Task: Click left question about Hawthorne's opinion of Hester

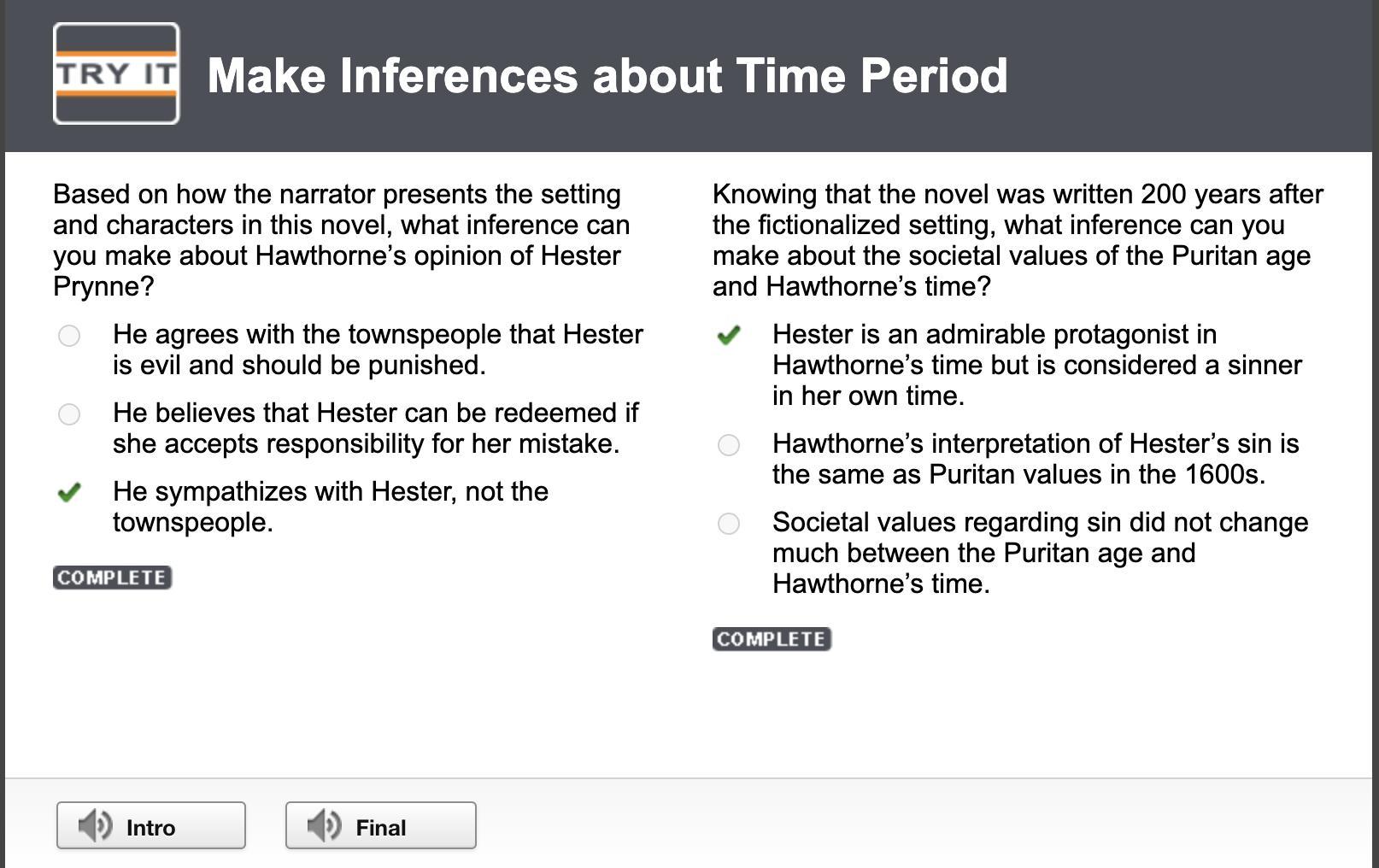Action: (x=342, y=240)
